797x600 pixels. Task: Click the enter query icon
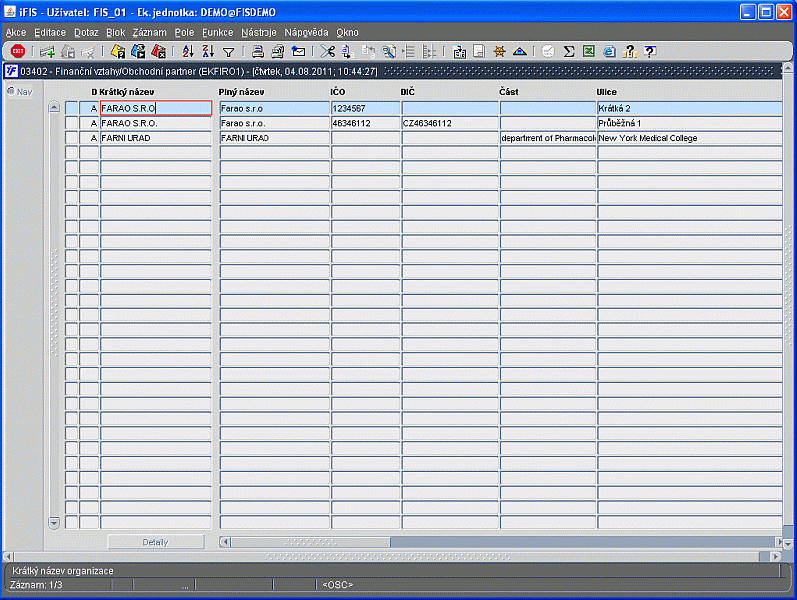pyautogui.click(x=118, y=51)
